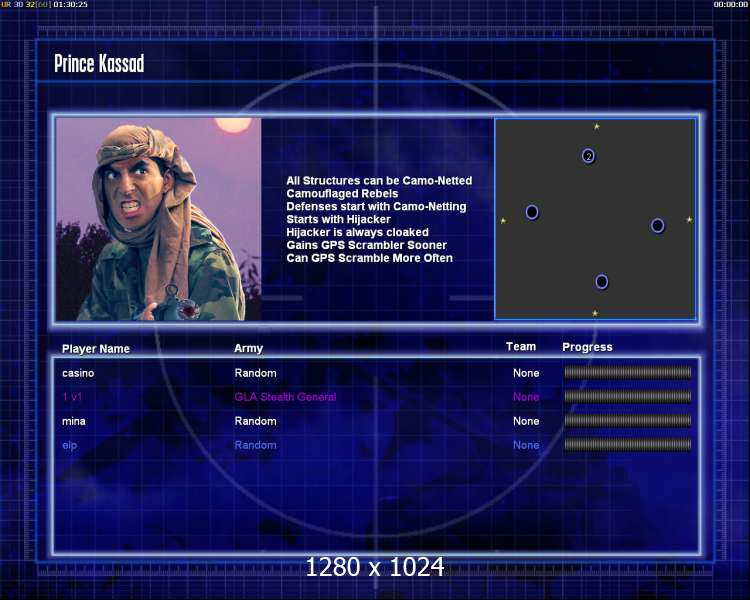Viewport: 750px width, 600px height.
Task: Click the dark minimap preview panel
Action: [x=596, y=219]
